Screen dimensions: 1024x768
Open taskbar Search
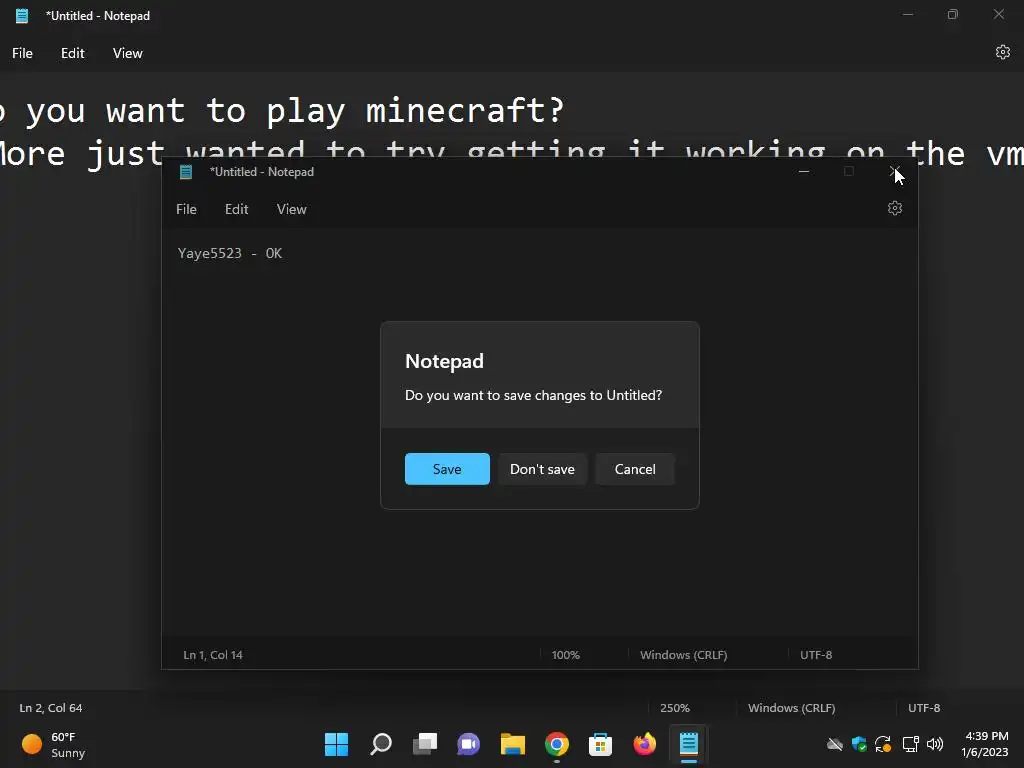(x=381, y=744)
